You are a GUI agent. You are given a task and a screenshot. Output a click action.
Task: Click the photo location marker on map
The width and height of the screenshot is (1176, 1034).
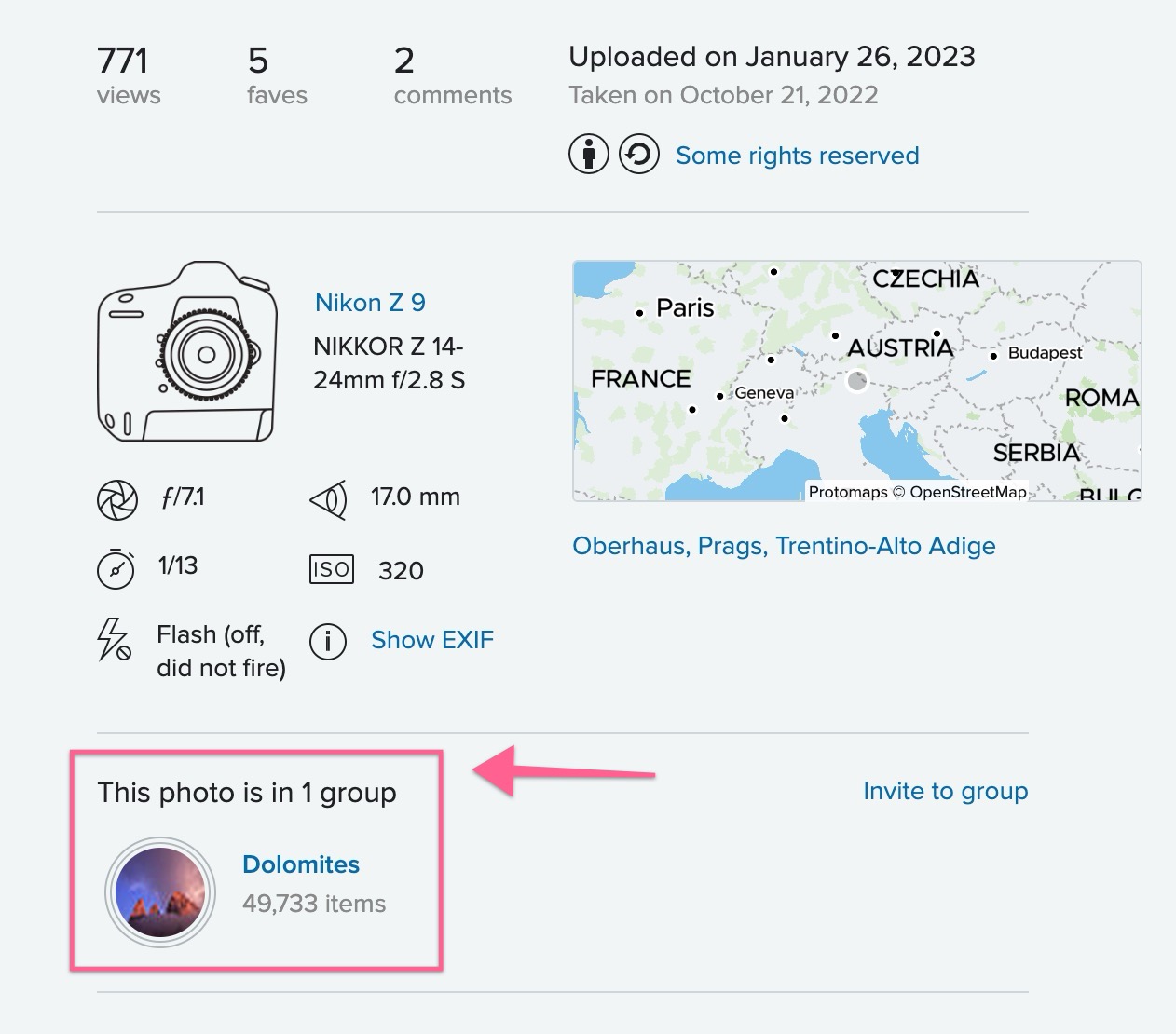(x=856, y=380)
